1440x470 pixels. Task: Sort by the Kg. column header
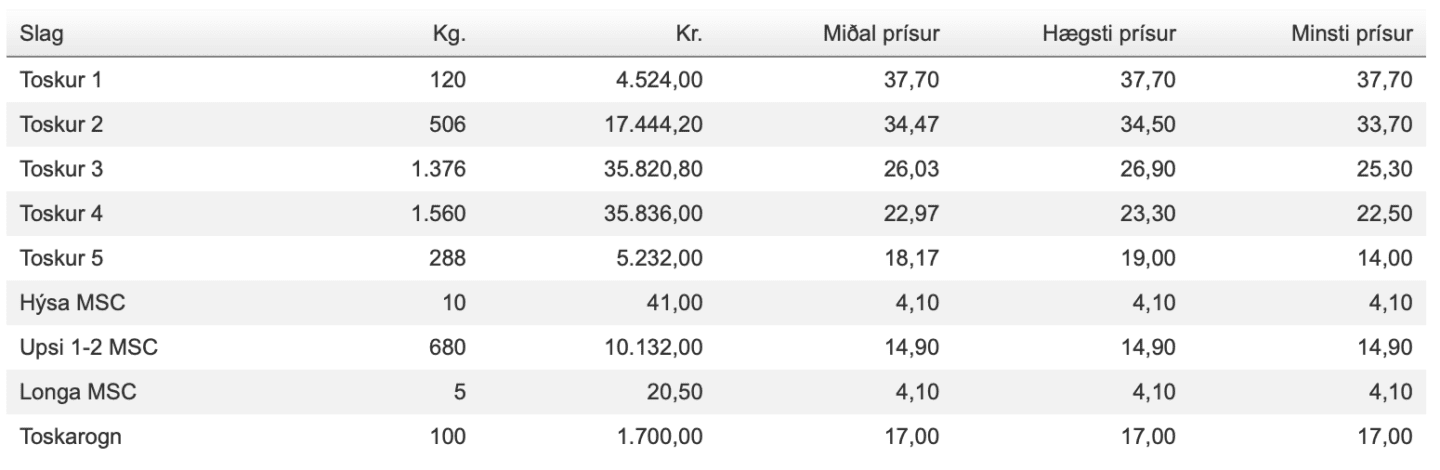[x=451, y=35]
